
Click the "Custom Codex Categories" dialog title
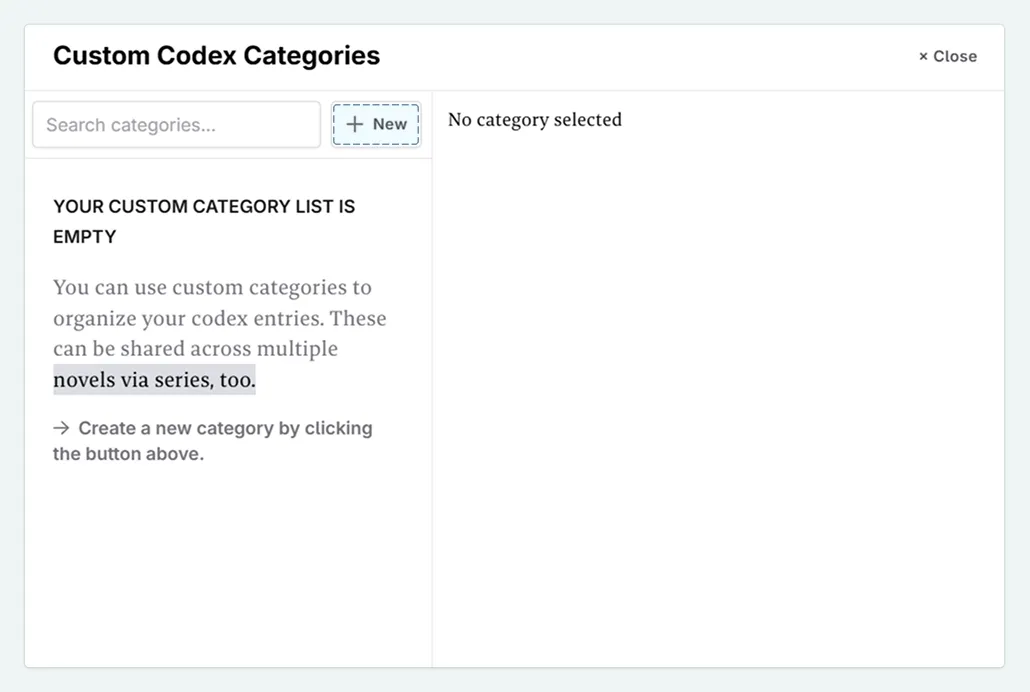click(216, 55)
